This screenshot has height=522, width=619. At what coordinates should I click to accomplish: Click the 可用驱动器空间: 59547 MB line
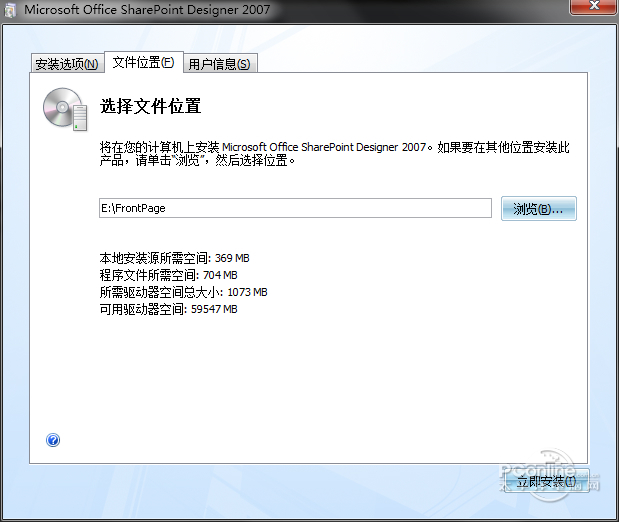tap(169, 309)
